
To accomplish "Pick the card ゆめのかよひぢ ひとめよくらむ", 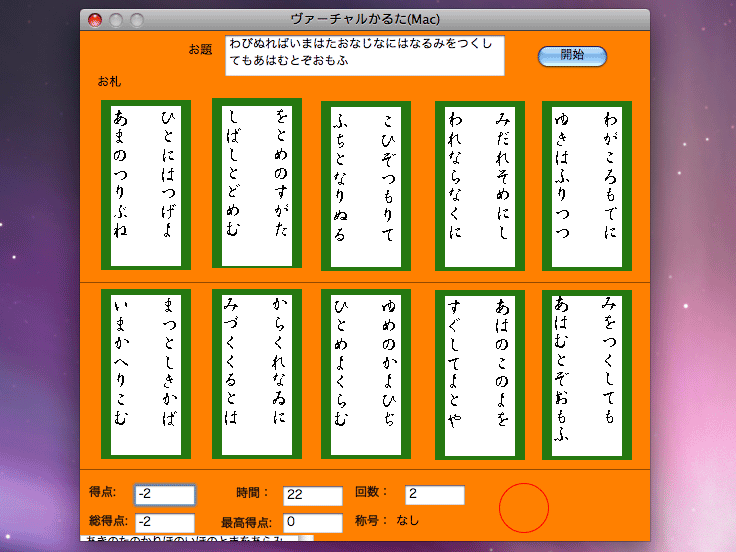I will click(366, 374).
